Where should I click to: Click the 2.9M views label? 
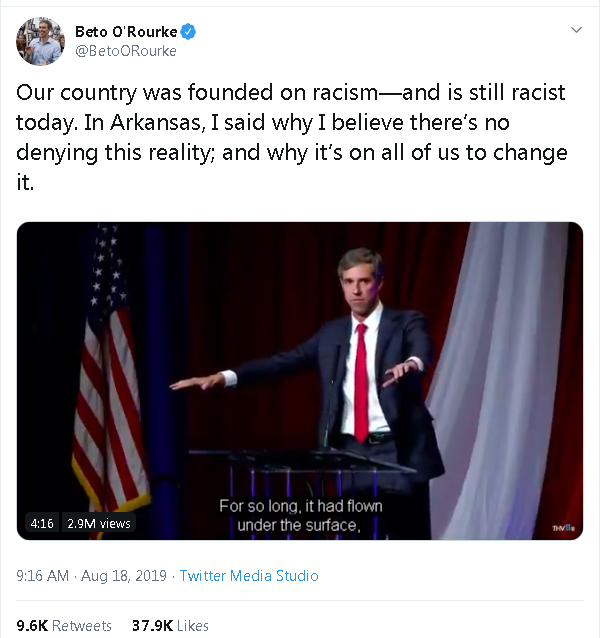[99, 523]
